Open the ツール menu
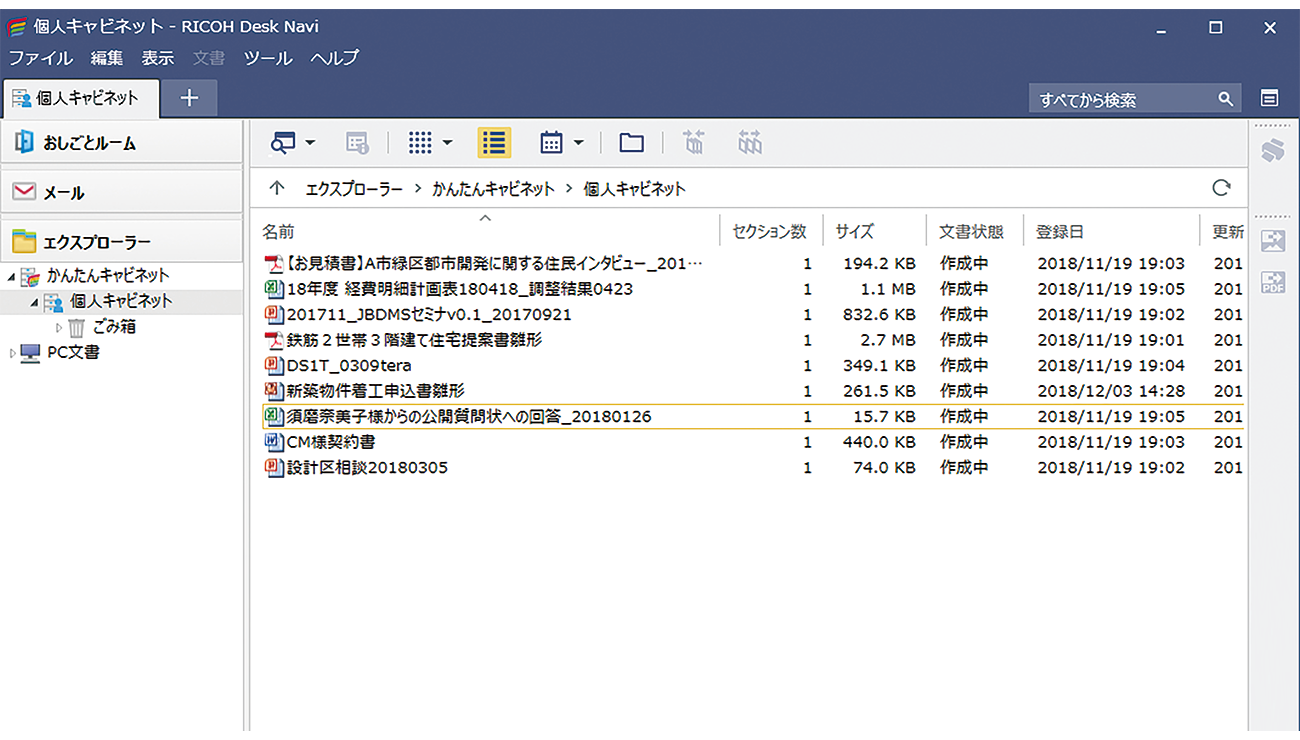This screenshot has height=740, width=1300. [x=266, y=58]
